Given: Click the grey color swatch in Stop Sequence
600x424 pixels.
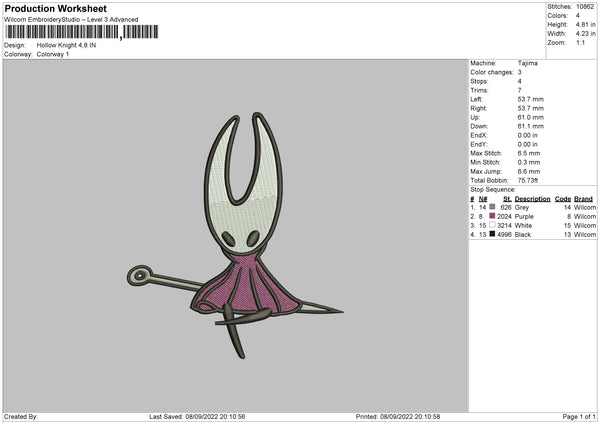Looking at the screenshot, I should pos(492,207).
